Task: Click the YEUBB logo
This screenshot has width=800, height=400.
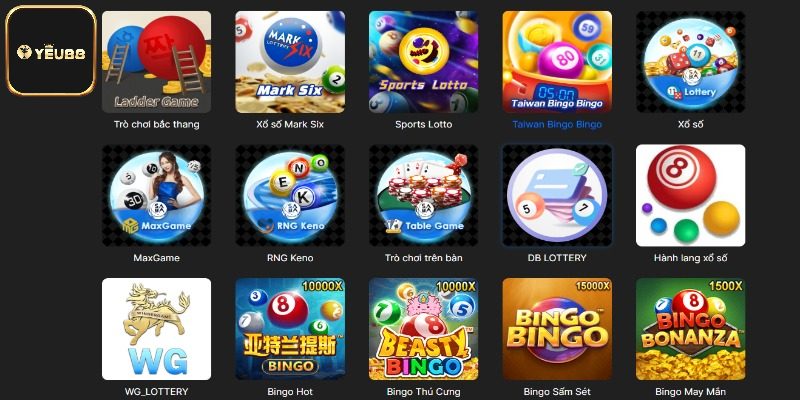Action: (51, 51)
